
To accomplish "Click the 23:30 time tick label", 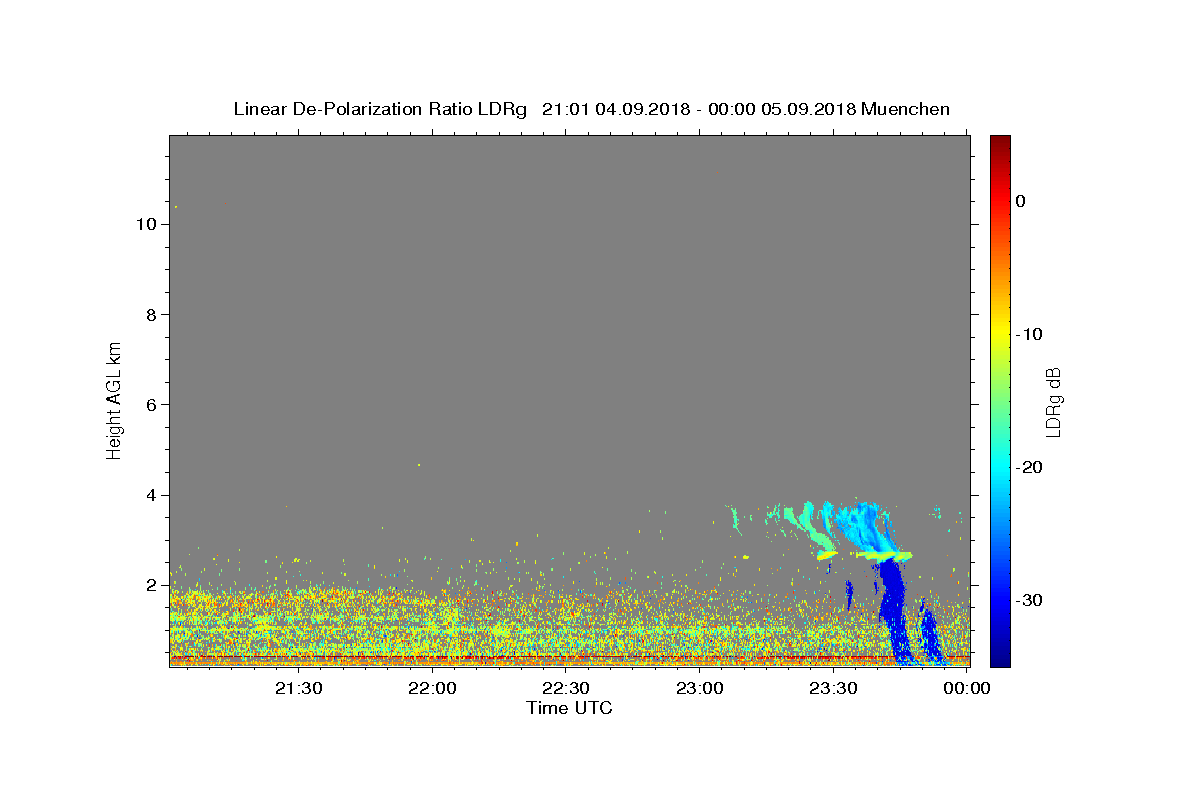I will pos(833,688).
